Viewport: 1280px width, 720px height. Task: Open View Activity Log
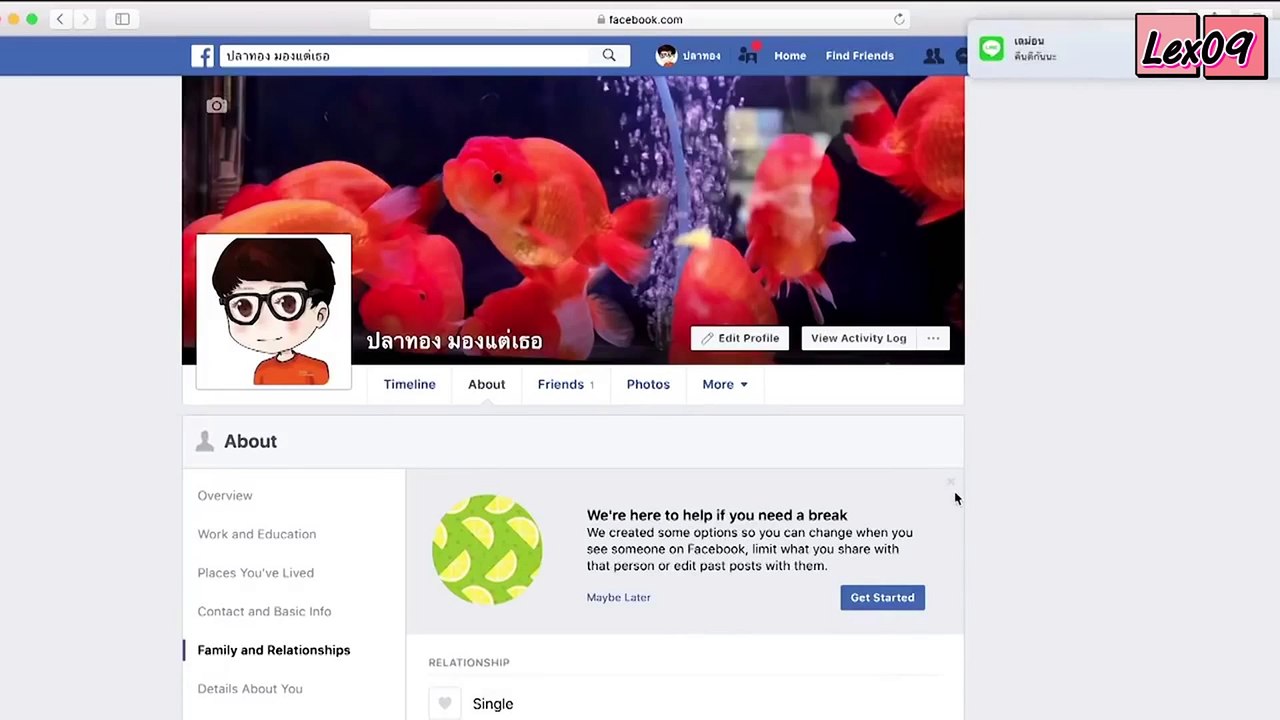(x=859, y=338)
